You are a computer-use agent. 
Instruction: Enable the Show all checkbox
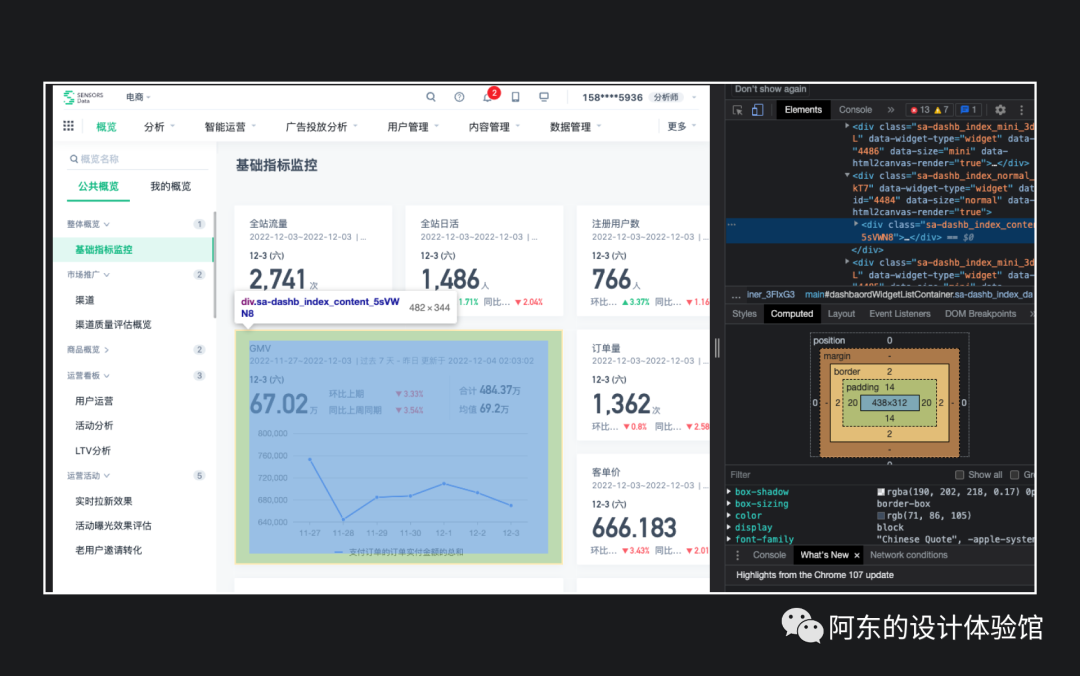959,475
